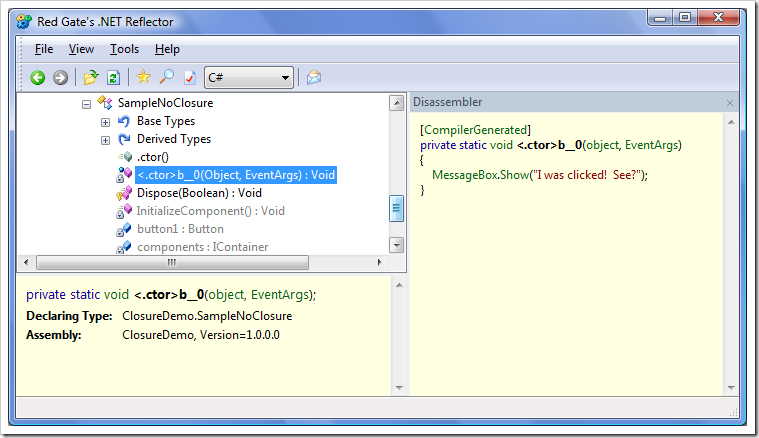This screenshot has height=438, width=759.
Task: Open Search with the magnifier icon
Action: (x=167, y=77)
